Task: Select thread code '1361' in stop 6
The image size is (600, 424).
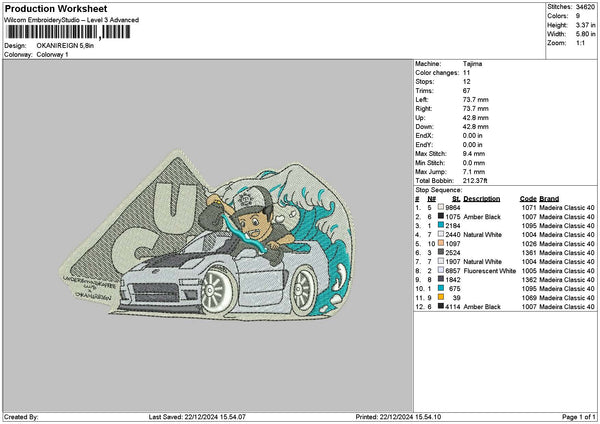Action: click(529, 253)
